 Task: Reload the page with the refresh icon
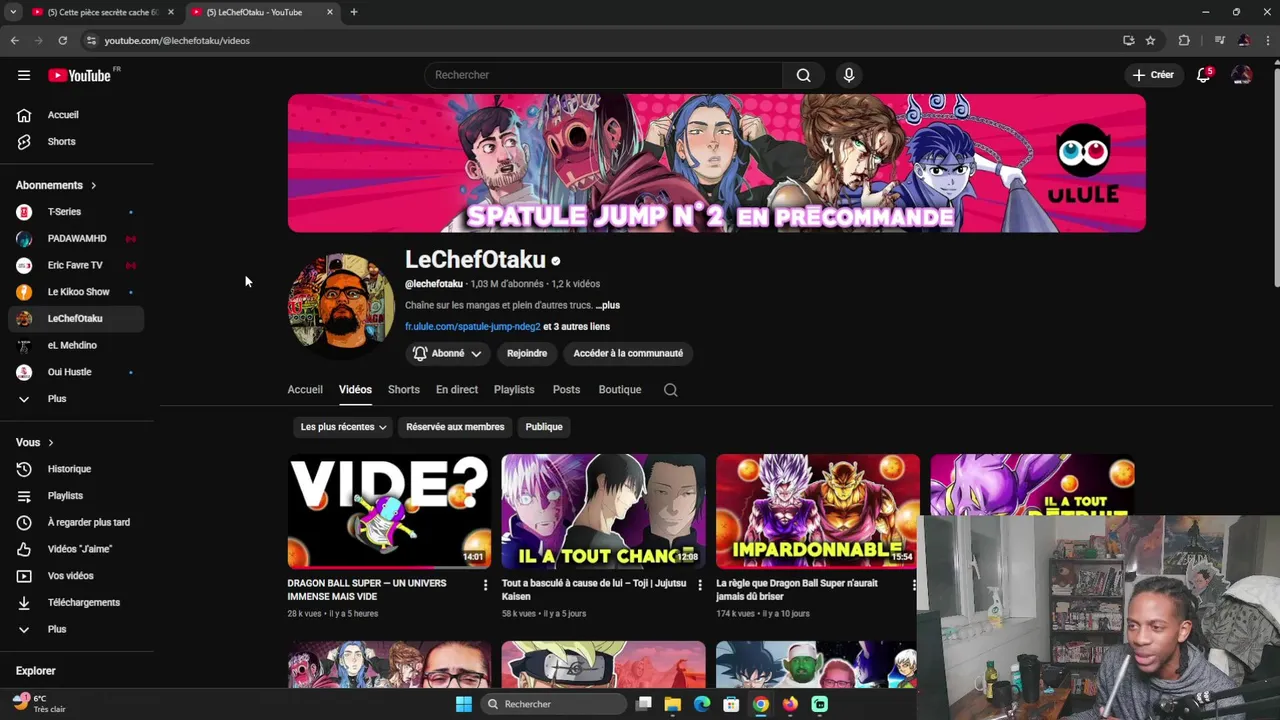coord(62,41)
